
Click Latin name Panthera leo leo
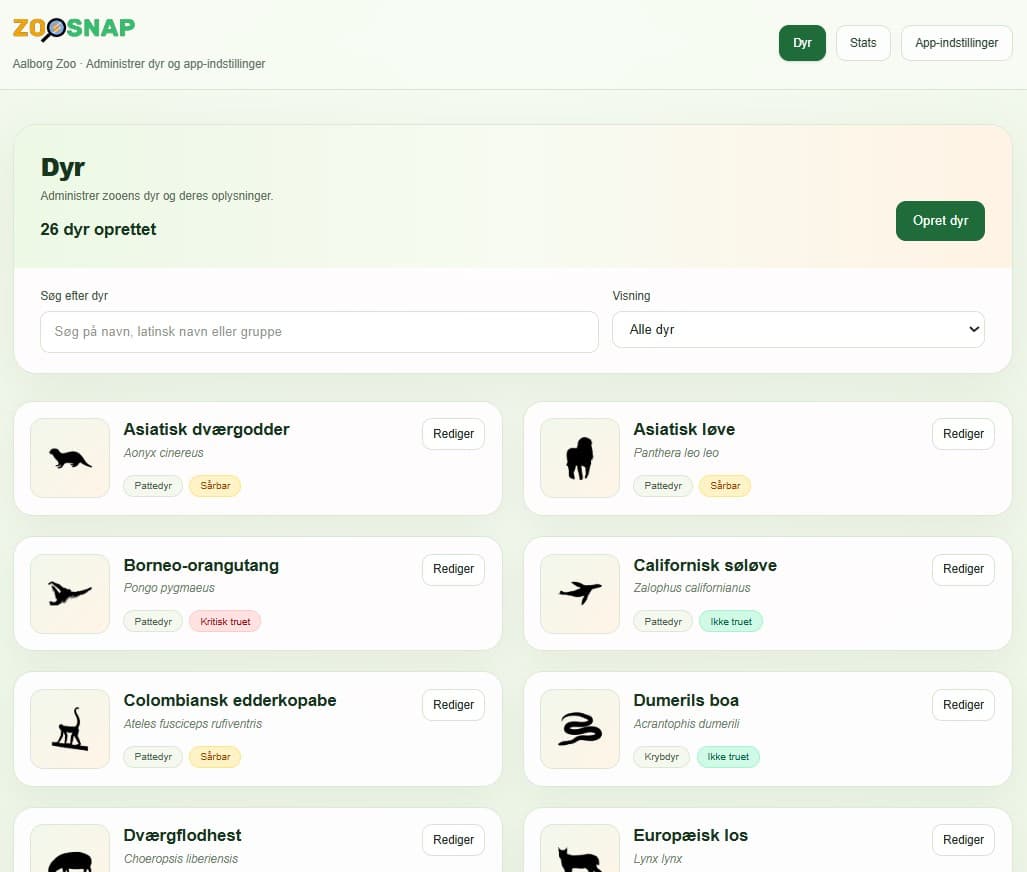pos(676,453)
